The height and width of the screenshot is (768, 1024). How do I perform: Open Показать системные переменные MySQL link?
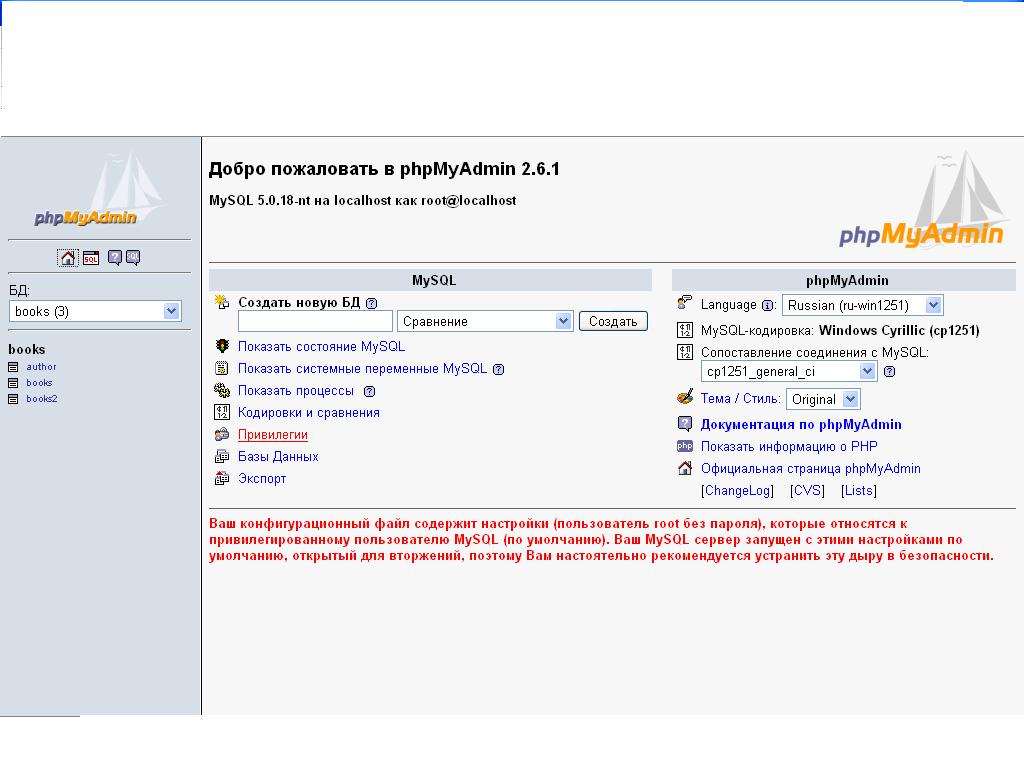coord(362,369)
